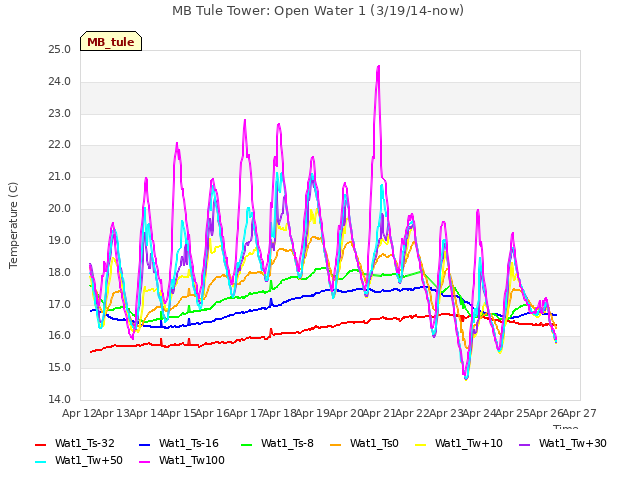Select the purple Wat1_Tw+30 legend swatch
Viewport: 640px width, 480px height.
tap(524, 444)
